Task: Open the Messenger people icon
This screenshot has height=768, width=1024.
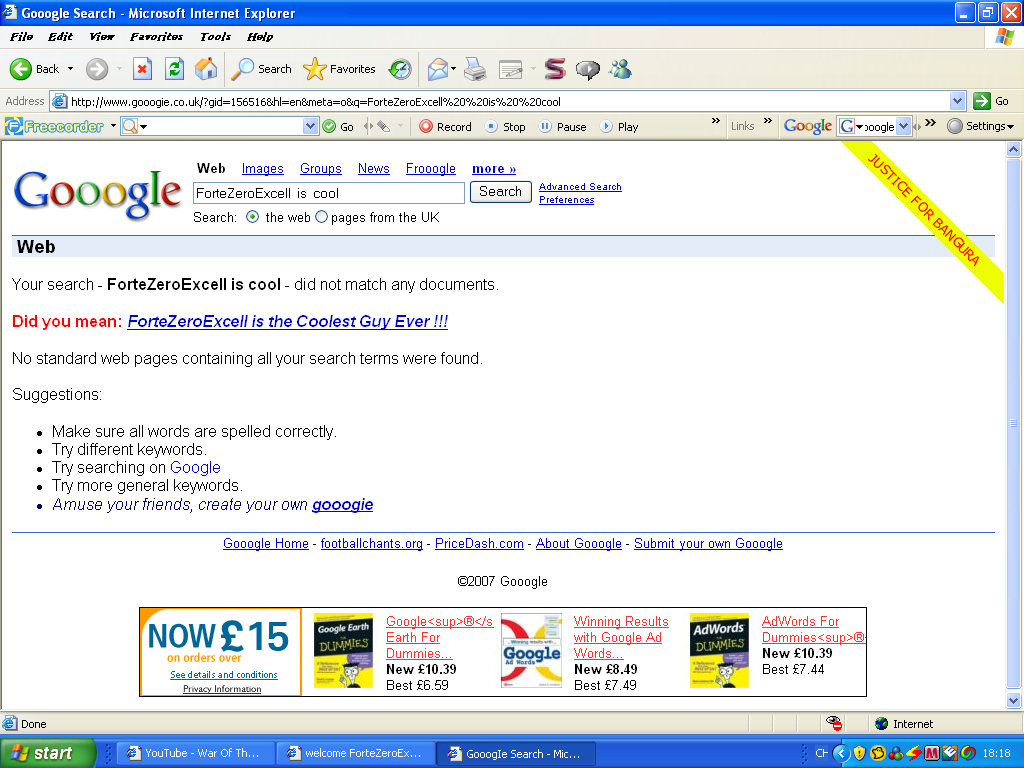Action: pyautogui.click(x=620, y=69)
